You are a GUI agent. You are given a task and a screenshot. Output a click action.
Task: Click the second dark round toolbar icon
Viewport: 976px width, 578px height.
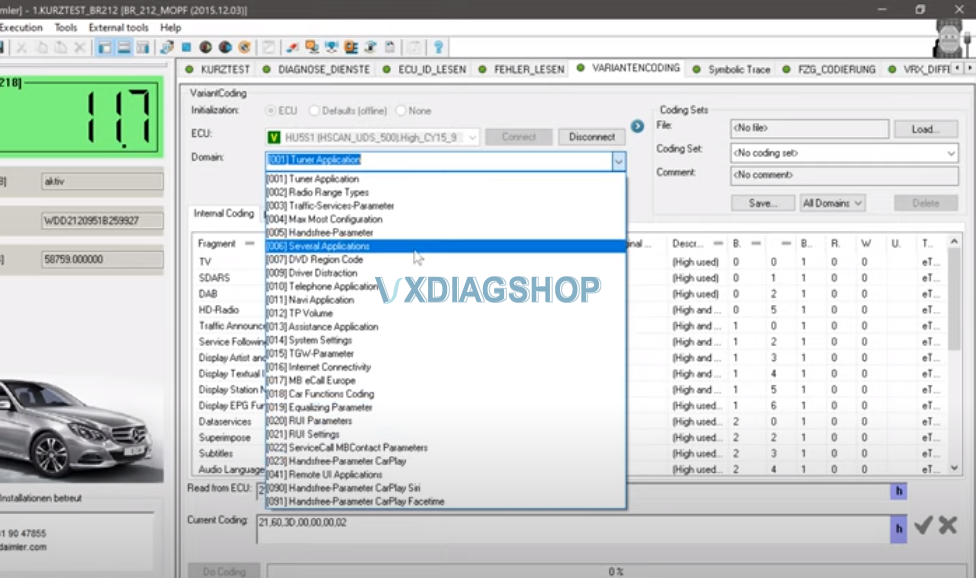tap(225, 47)
